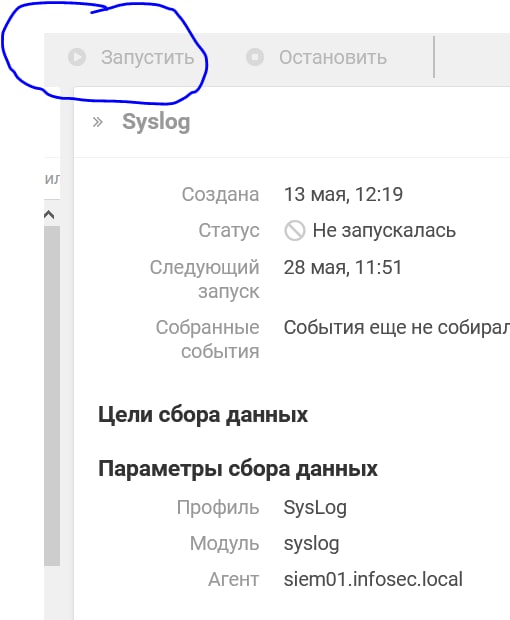510x620 pixels.
Task: Select status text Не запускалась
Action: 384,231
